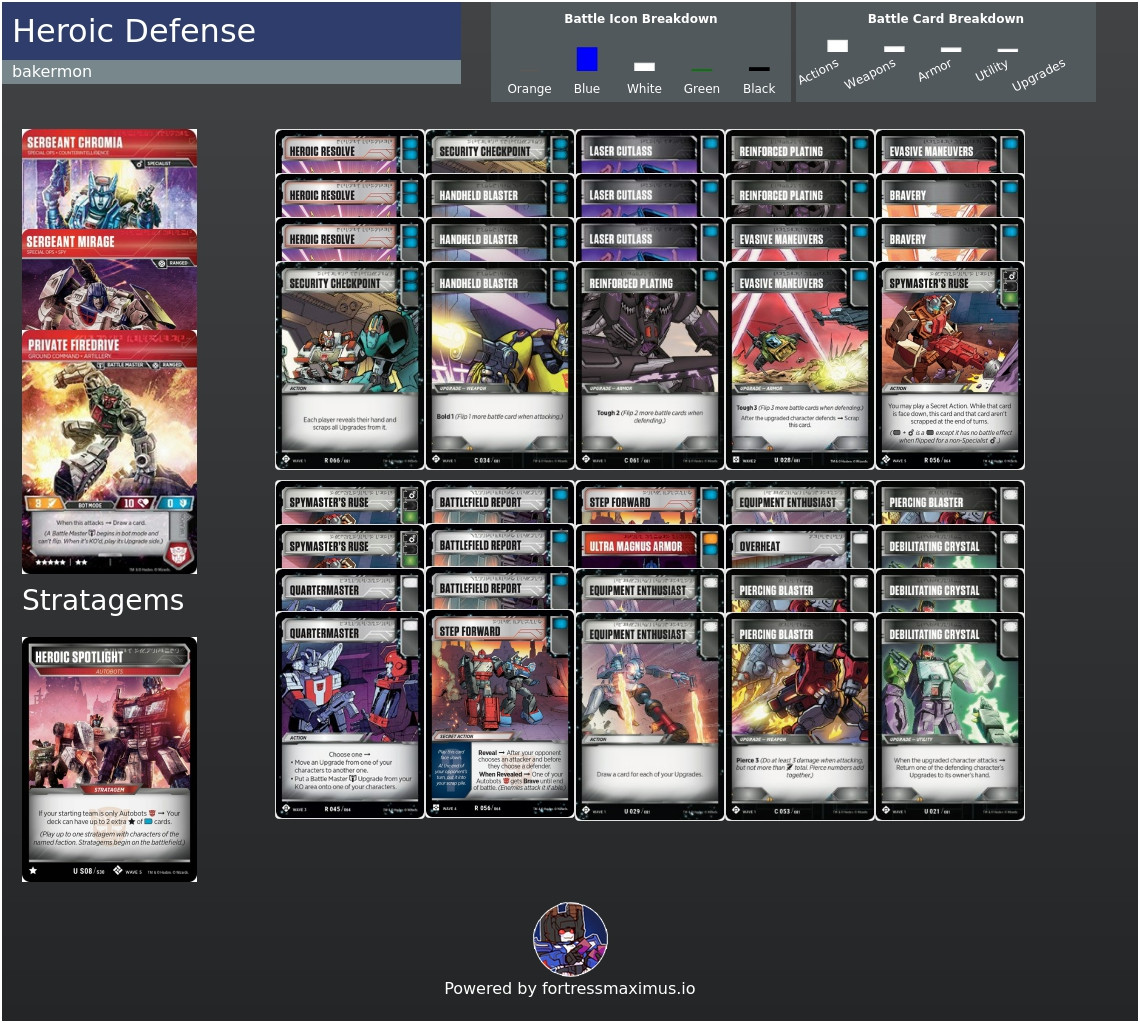Click the 'Utility' axis label
The image size is (1140, 1023).
tap(992, 70)
